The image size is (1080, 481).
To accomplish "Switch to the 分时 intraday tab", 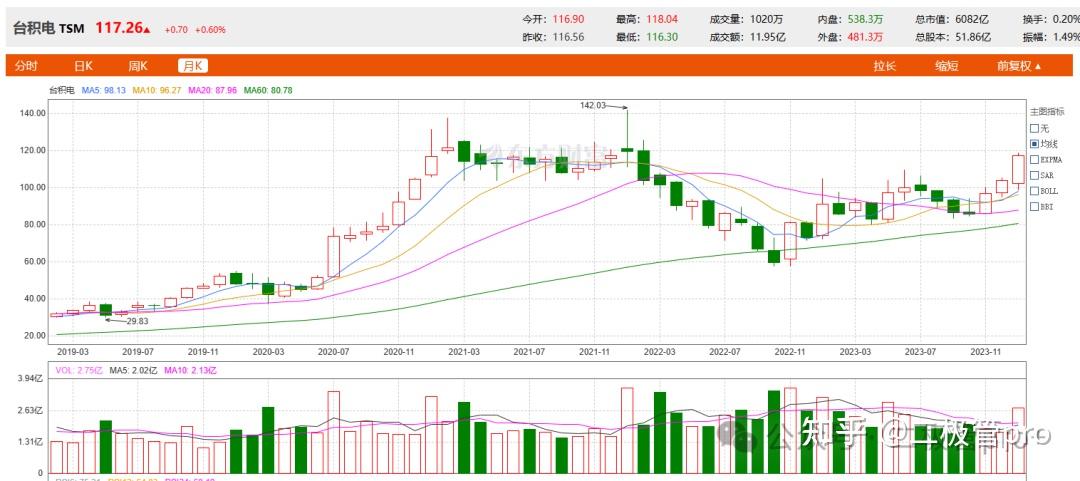I will (26, 66).
